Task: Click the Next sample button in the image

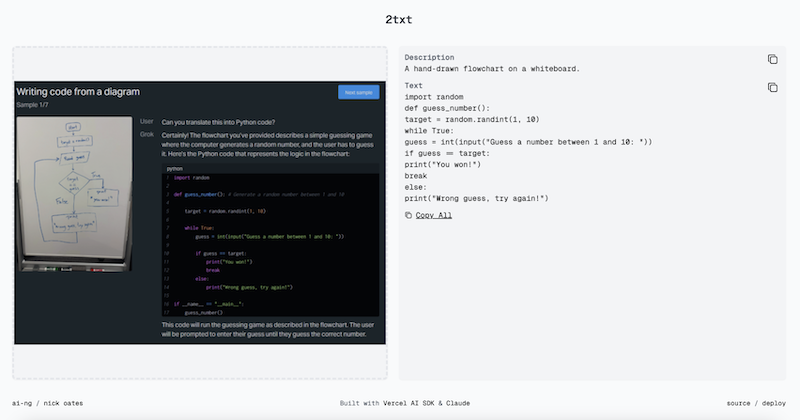Action: [x=358, y=92]
